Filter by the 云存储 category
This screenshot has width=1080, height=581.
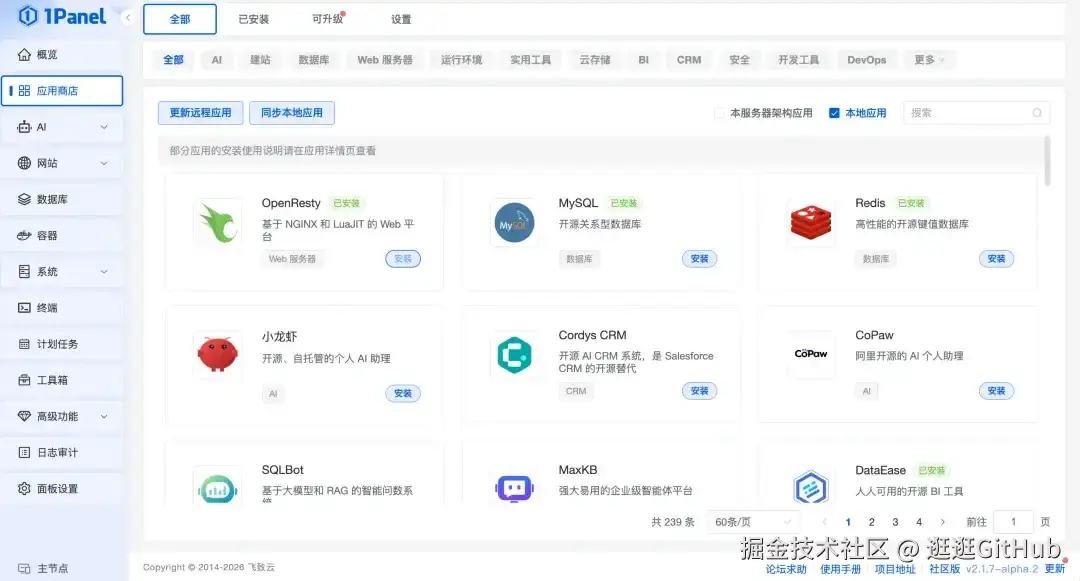tap(594, 60)
